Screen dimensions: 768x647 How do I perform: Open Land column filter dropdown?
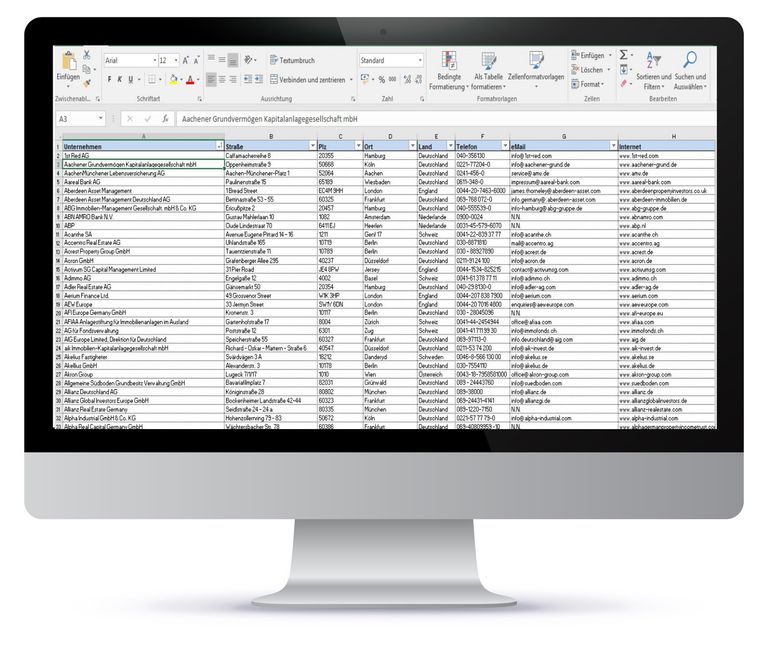[451, 146]
